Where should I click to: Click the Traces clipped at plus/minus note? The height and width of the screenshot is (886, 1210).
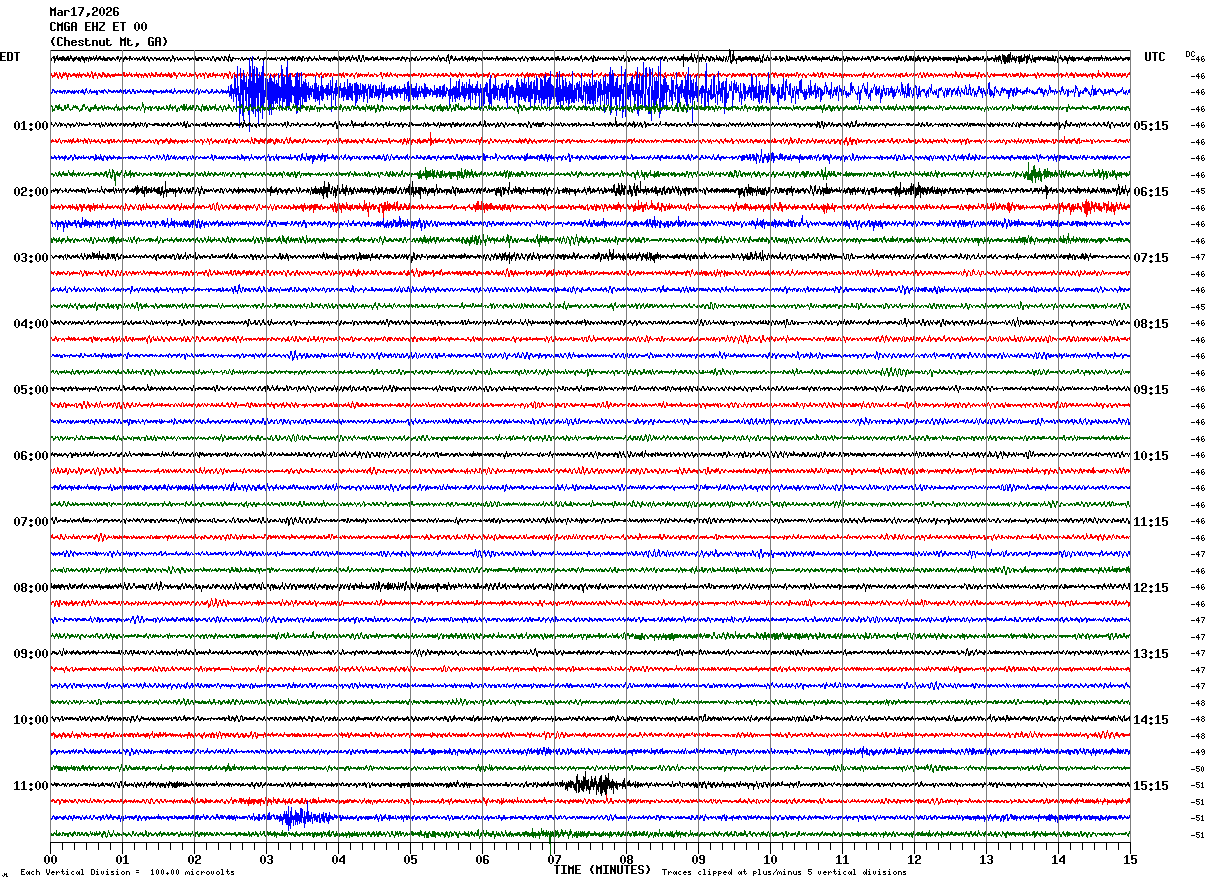784,872
